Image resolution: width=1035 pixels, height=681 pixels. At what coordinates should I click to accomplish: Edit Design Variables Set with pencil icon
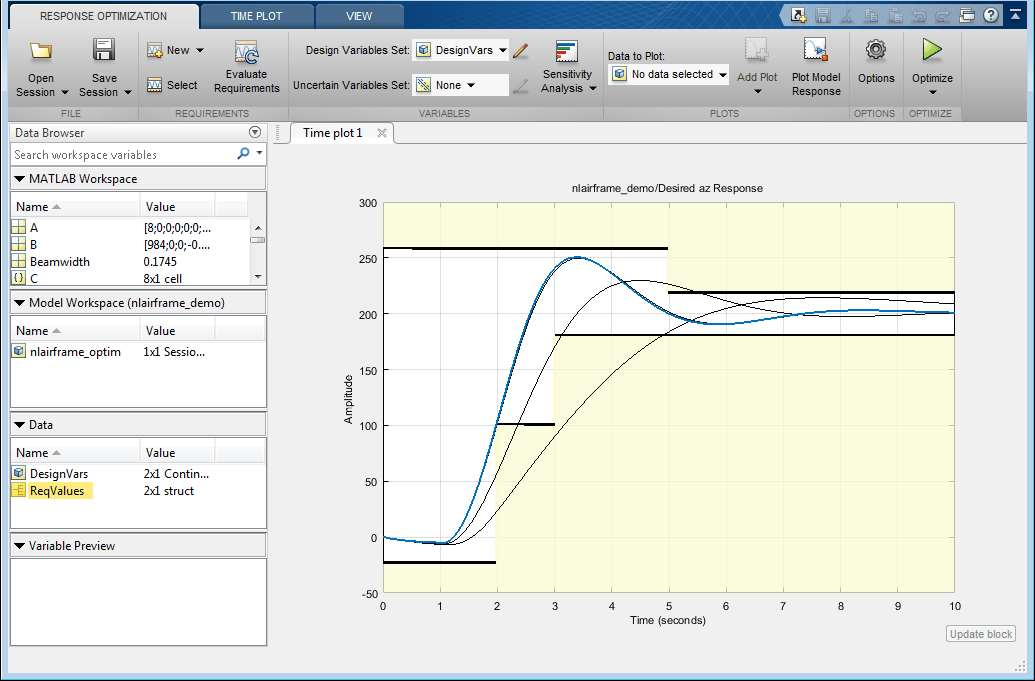tap(520, 50)
